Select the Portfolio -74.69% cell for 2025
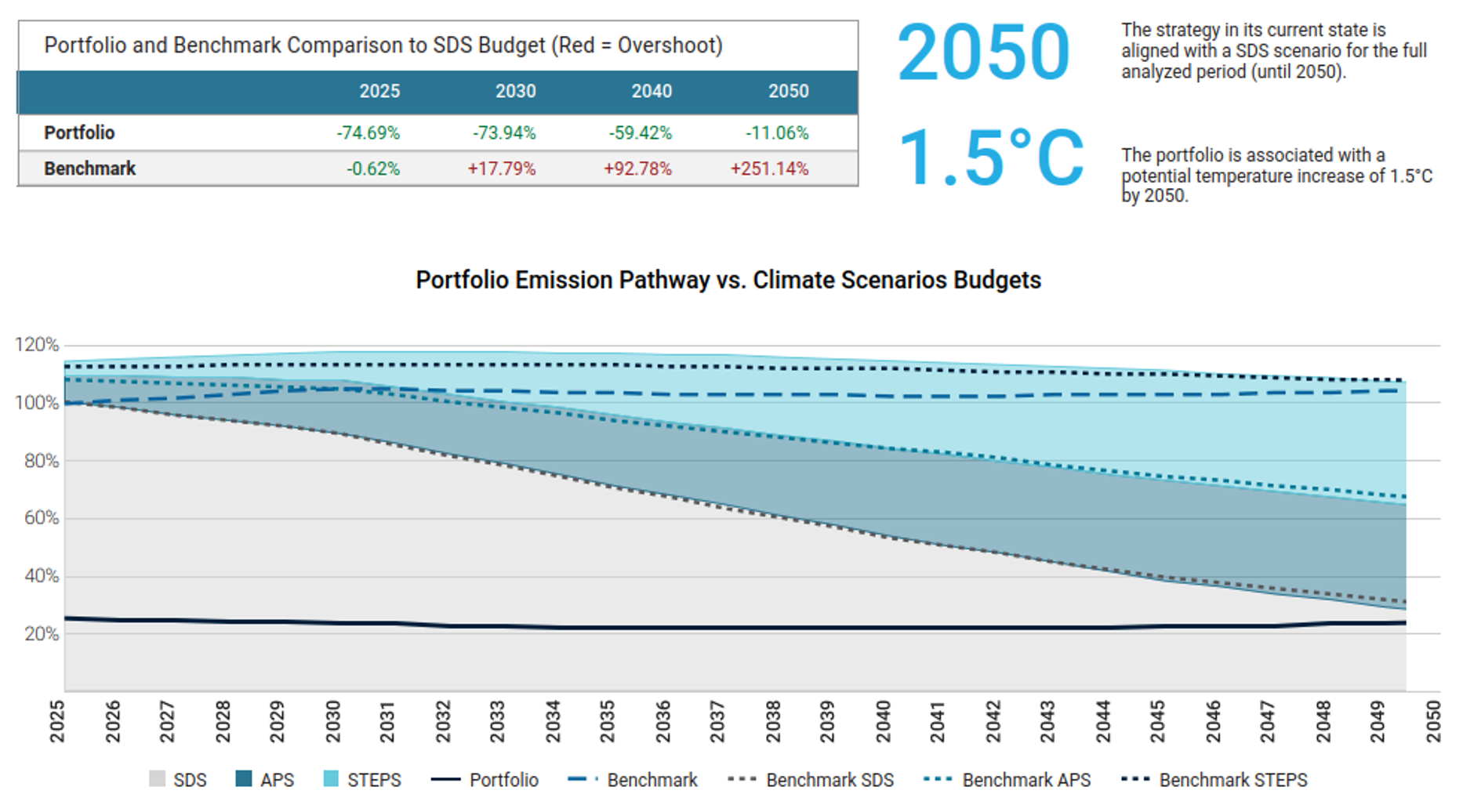 (x=368, y=133)
